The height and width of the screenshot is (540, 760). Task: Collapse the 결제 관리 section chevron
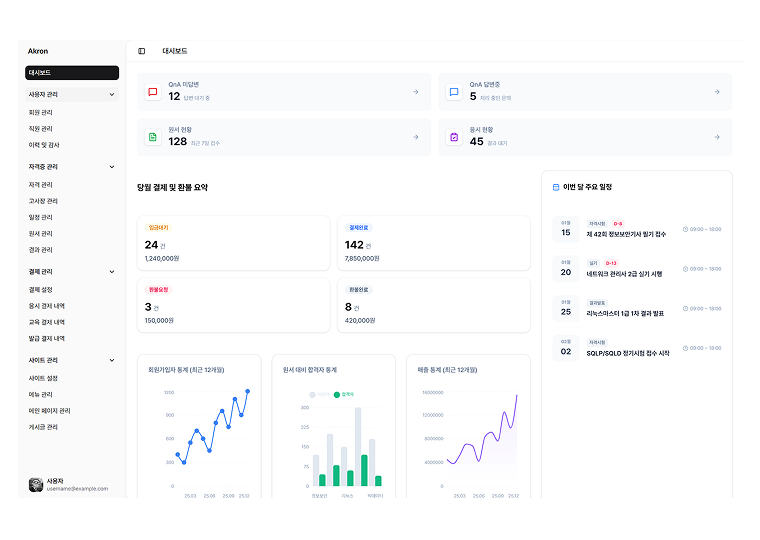tap(111, 271)
